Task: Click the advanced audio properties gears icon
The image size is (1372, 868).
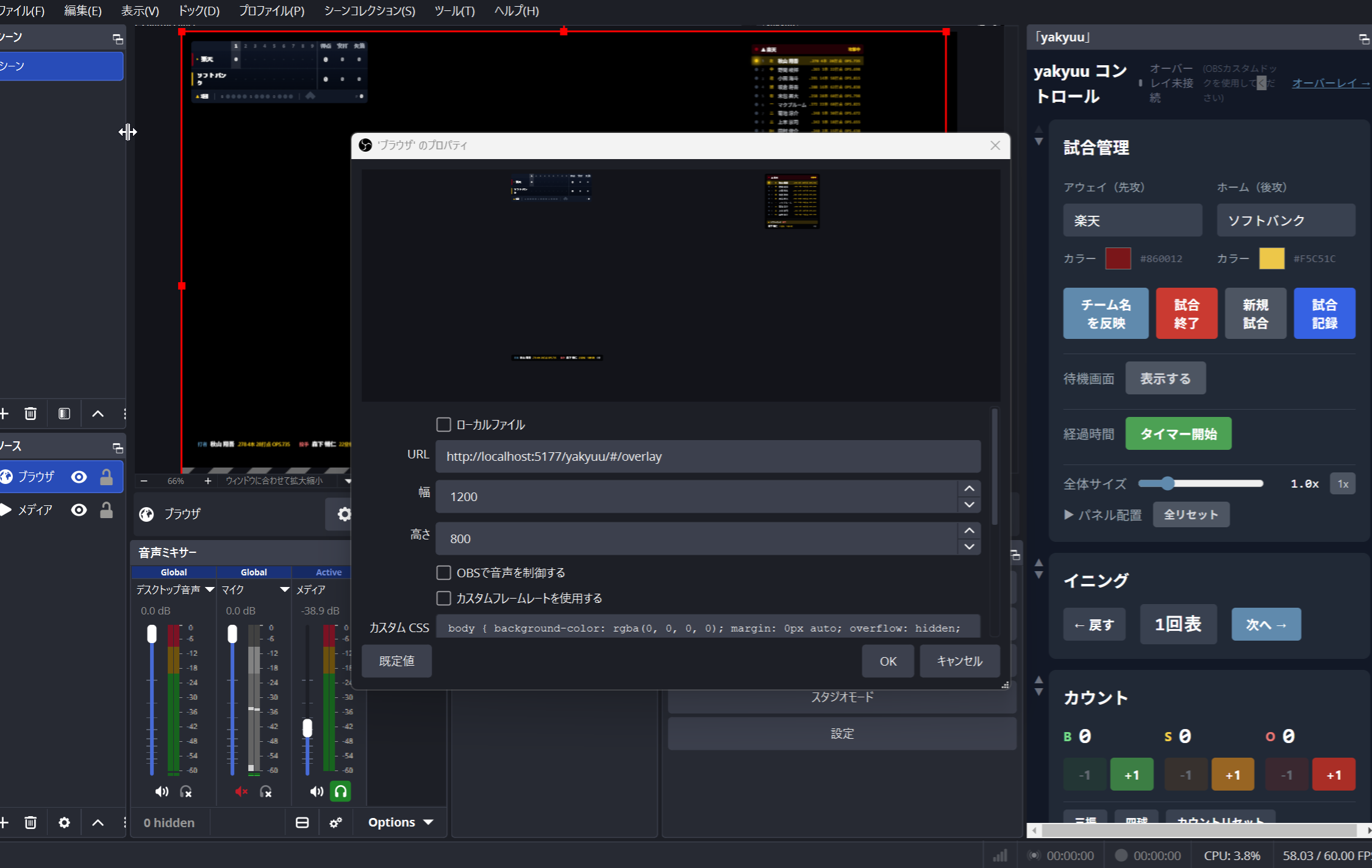Action: [x=335, y=822]
